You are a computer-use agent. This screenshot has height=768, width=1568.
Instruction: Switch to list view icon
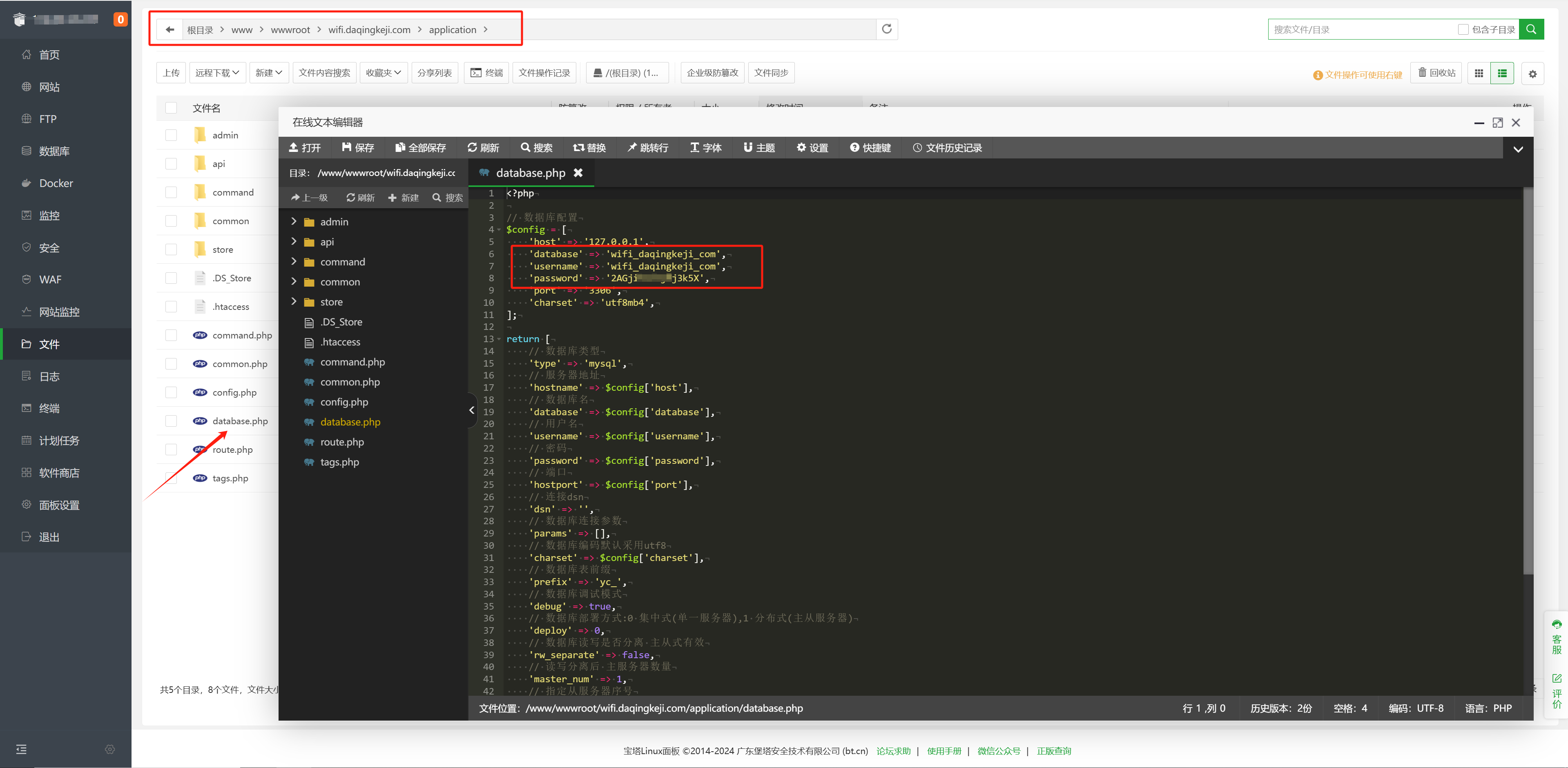1502,73
